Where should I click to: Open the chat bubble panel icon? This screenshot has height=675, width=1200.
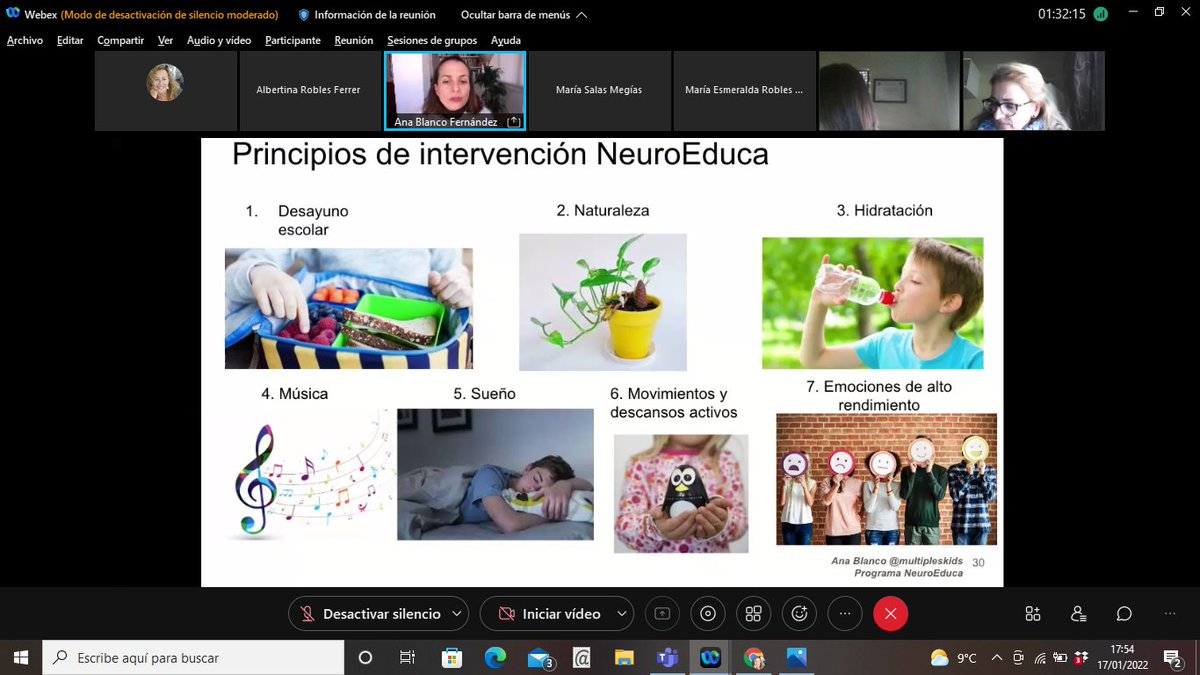click(1124, 613)
